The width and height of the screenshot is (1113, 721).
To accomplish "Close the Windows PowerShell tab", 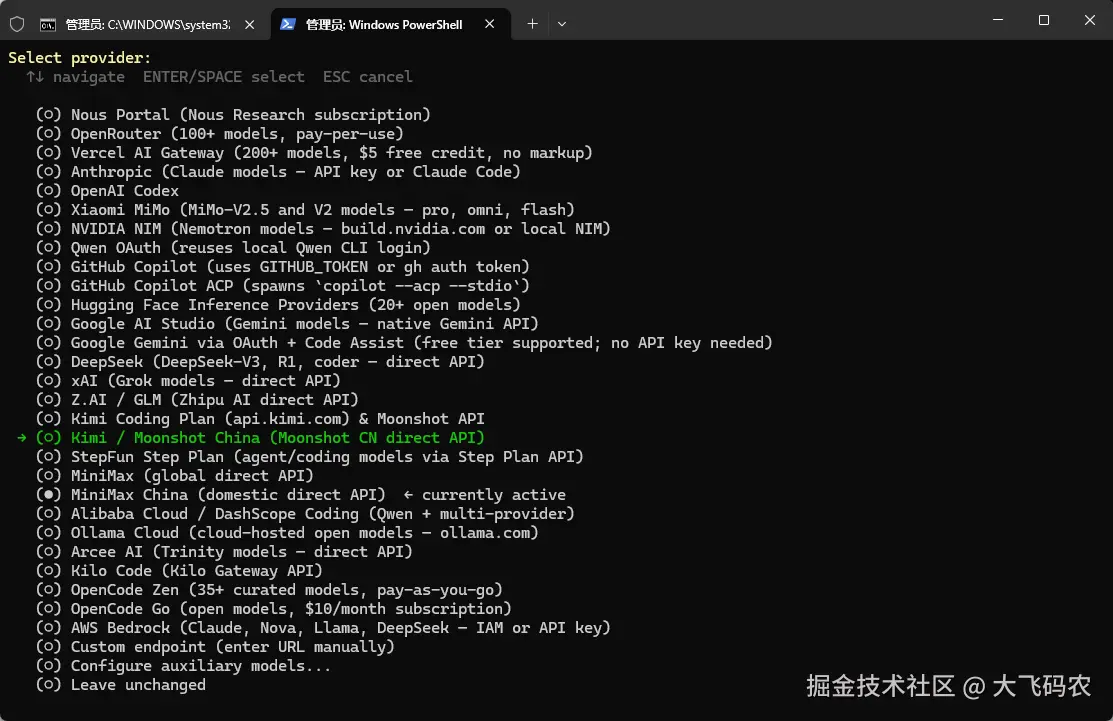I will (490, 24).
